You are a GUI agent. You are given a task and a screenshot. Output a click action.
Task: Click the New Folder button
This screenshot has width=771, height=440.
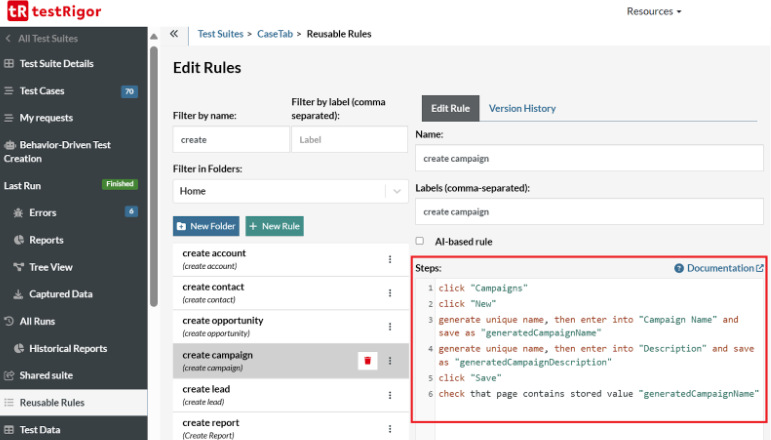206,226
